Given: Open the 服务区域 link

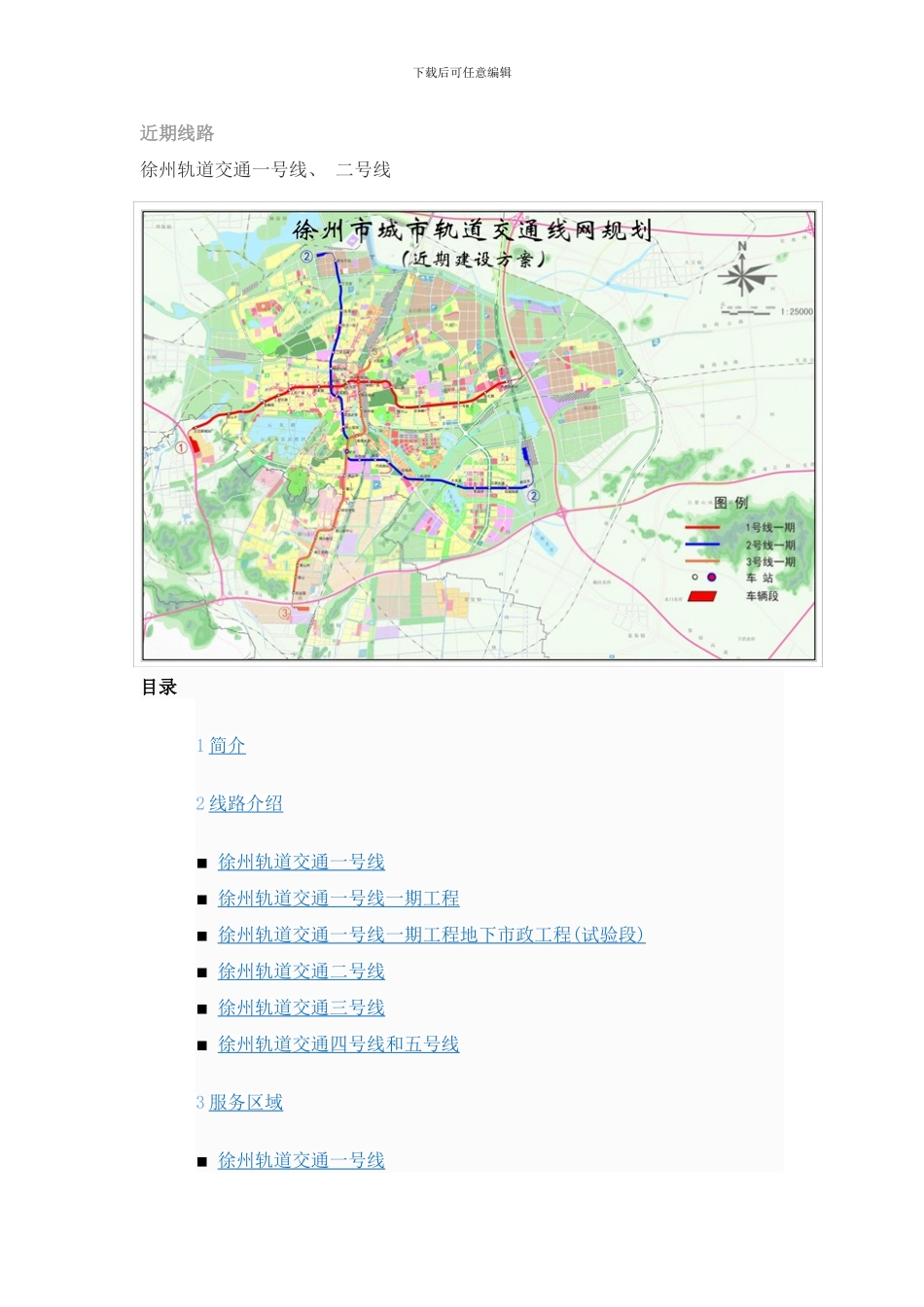Looking at the screenshot, I should click(x=246, y=1103).
